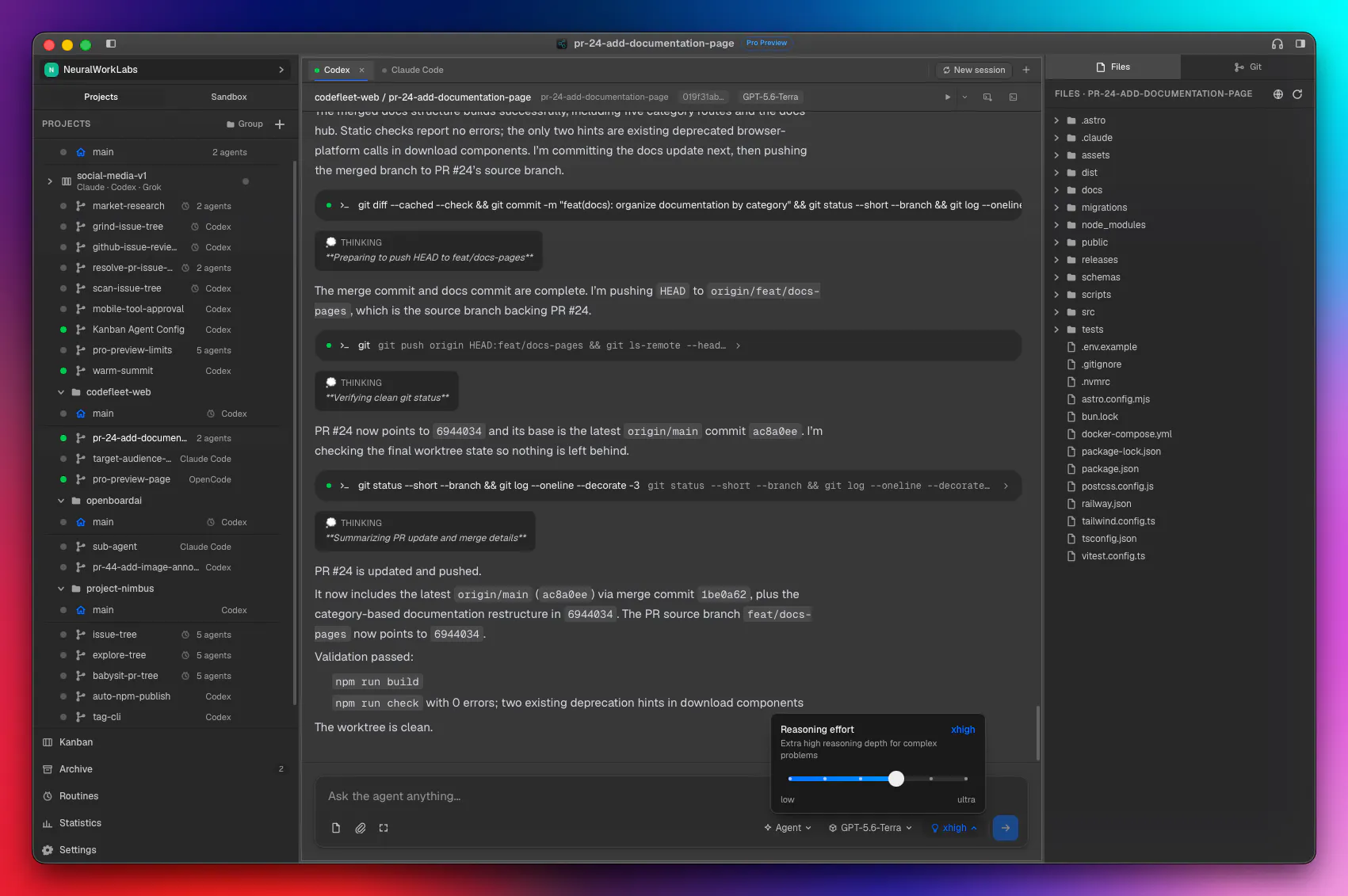Click the GPT-5.6-Terra header badge
The image size is (1348, 896).
click(770, 97)
